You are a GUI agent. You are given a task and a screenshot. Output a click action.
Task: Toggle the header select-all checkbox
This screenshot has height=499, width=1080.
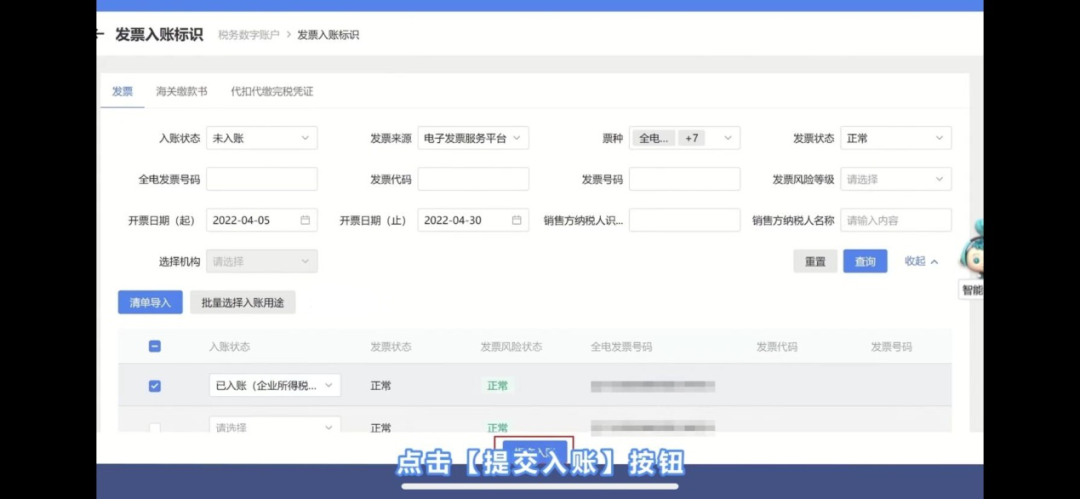pos(155,347)
